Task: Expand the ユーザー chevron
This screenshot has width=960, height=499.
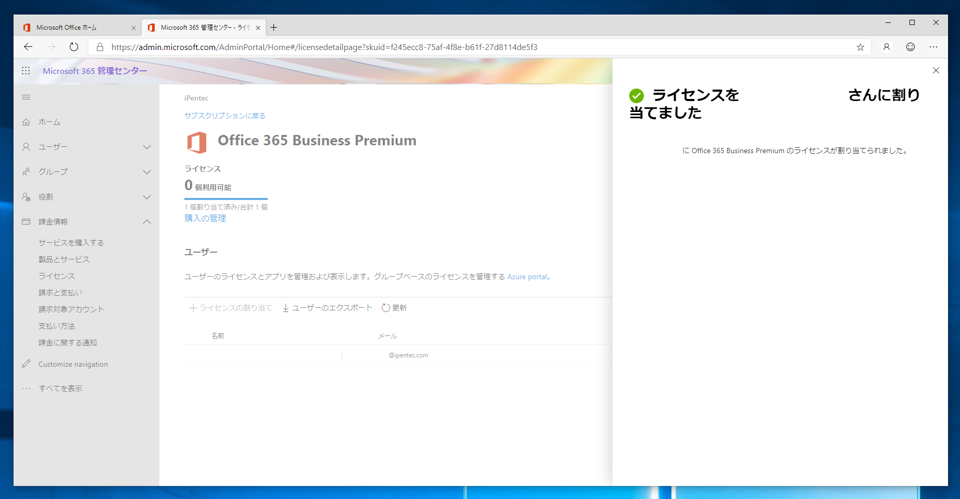Action: (x=147, y=147)
